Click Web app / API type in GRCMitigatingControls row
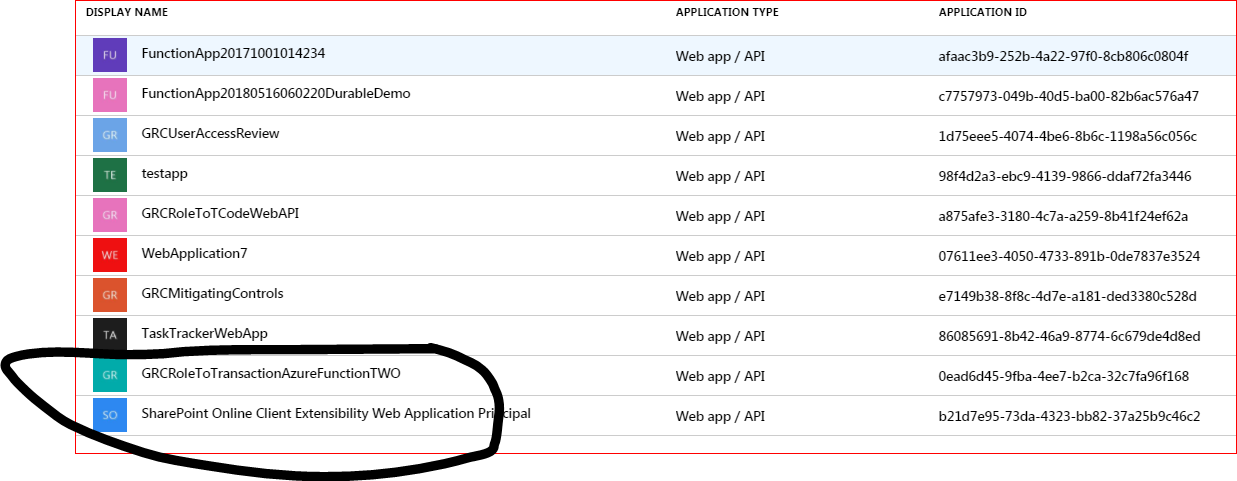This screenshot has height=481, width=1237. coord(720,296)
